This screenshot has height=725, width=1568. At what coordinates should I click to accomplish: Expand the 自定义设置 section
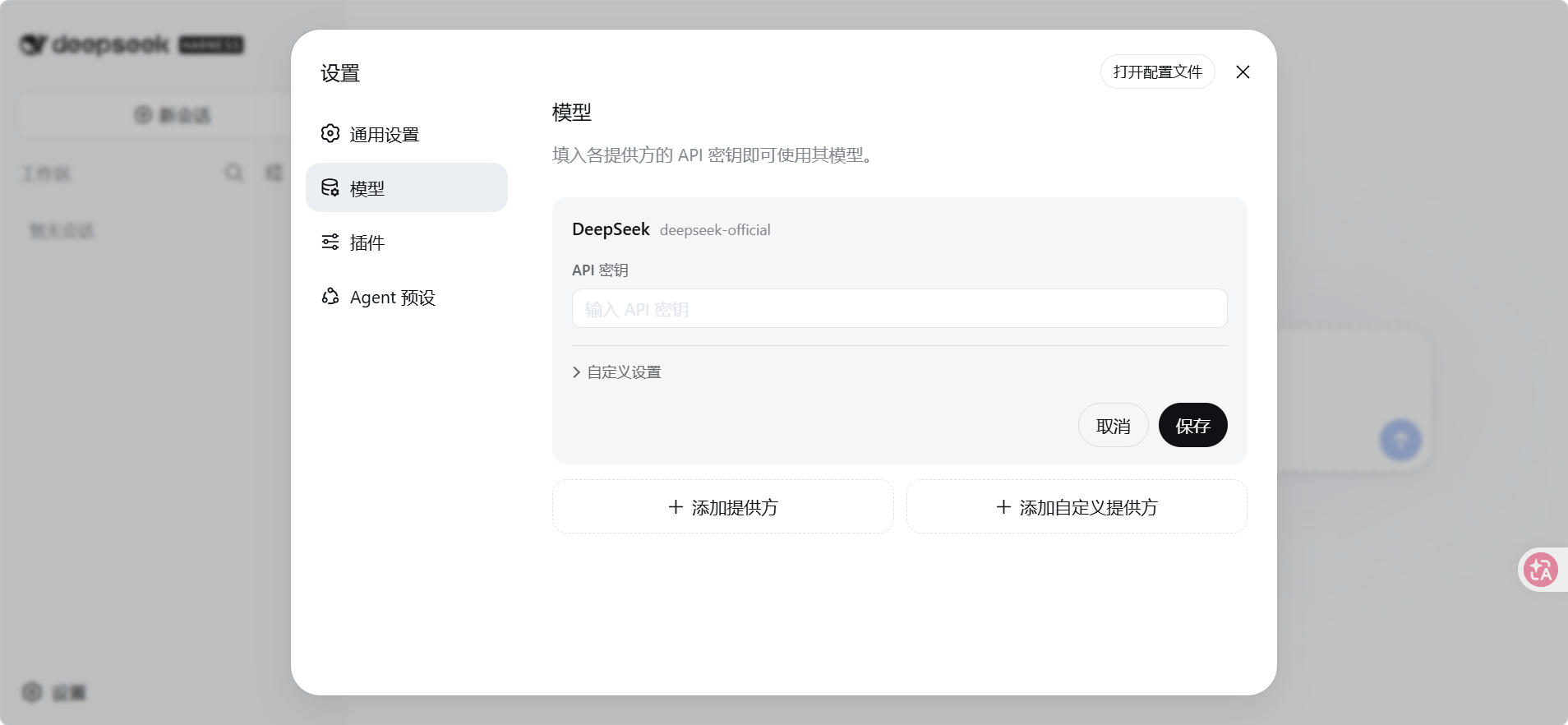coord(616,372)
